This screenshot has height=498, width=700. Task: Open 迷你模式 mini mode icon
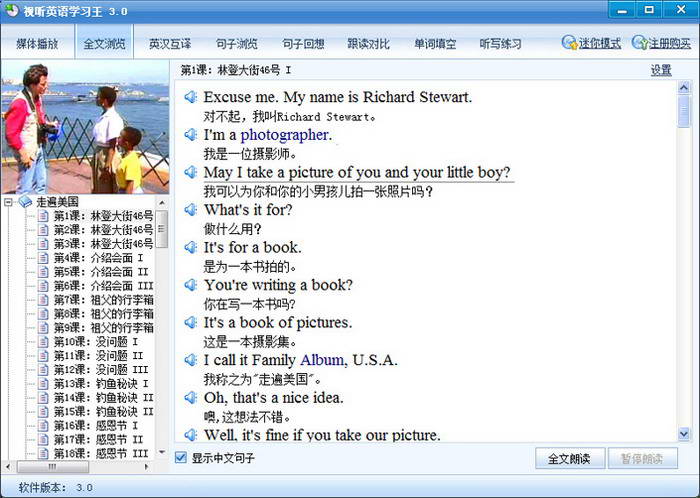[x=570, y=43]
